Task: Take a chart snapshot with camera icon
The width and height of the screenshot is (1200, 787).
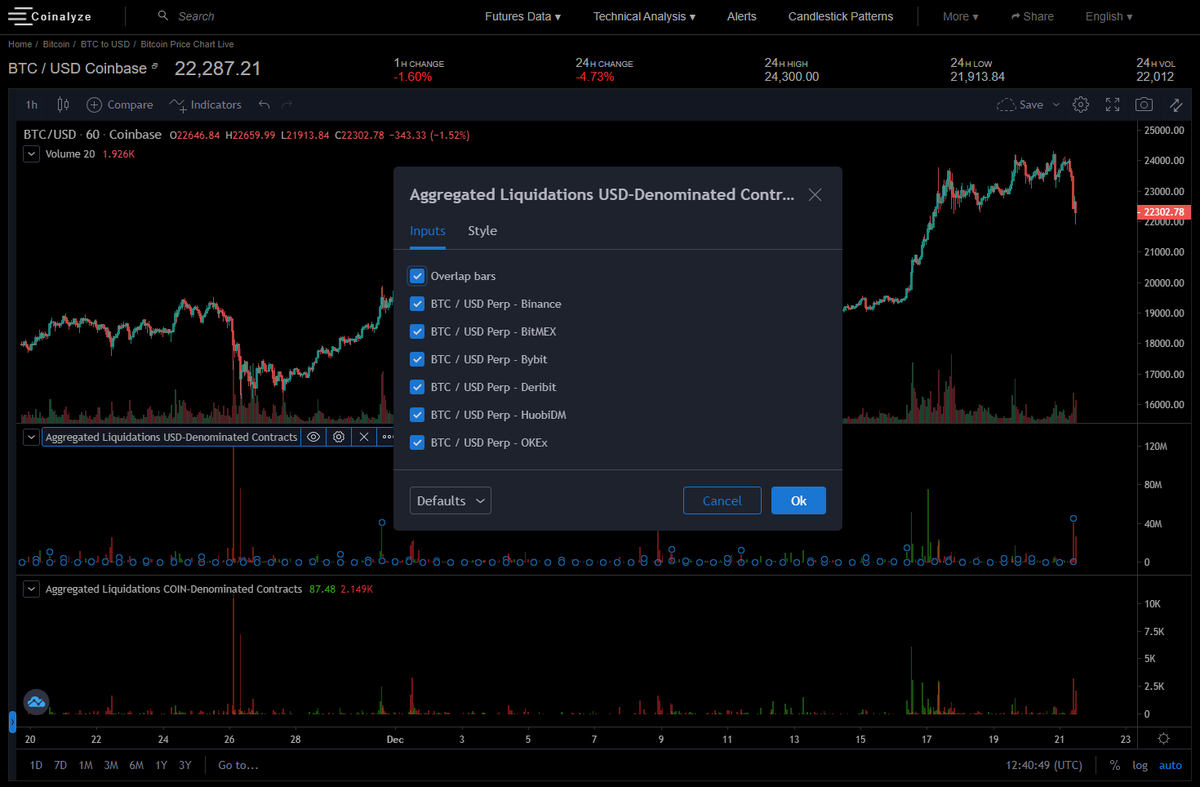Action: pyautogui.click(x=1144, y=104)
